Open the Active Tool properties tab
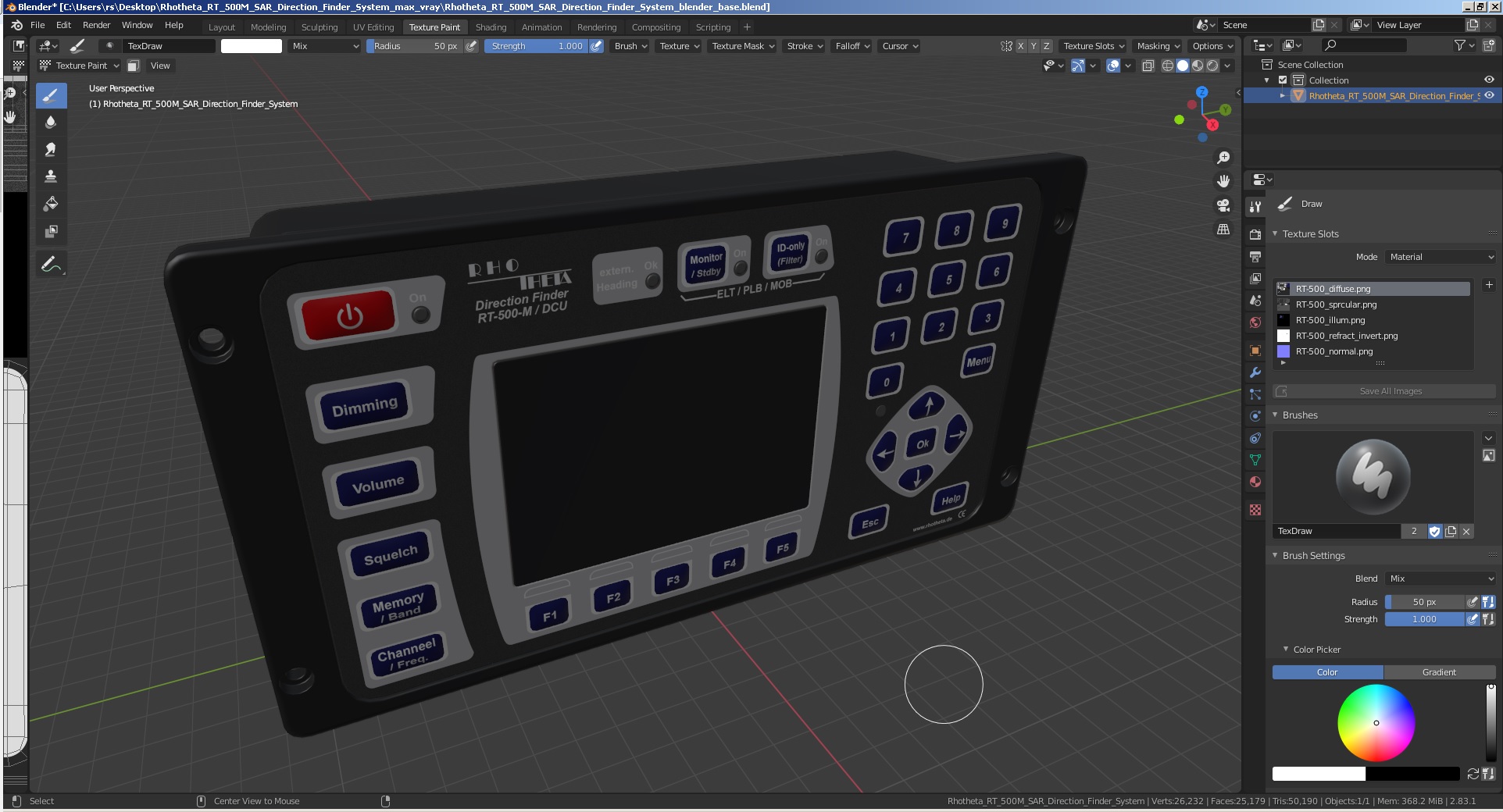1503x812 pixels. click(1255, 207)
